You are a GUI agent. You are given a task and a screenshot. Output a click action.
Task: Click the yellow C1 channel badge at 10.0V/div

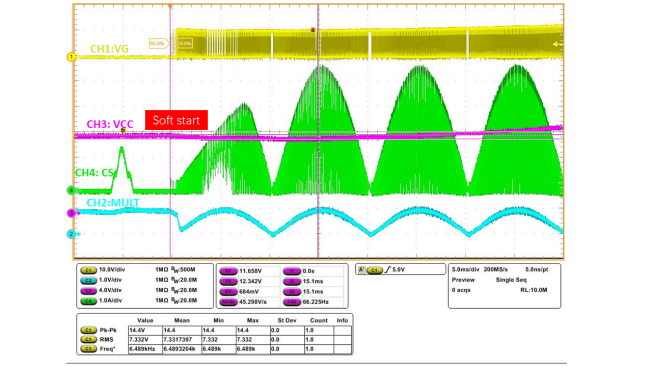point(88,270)
